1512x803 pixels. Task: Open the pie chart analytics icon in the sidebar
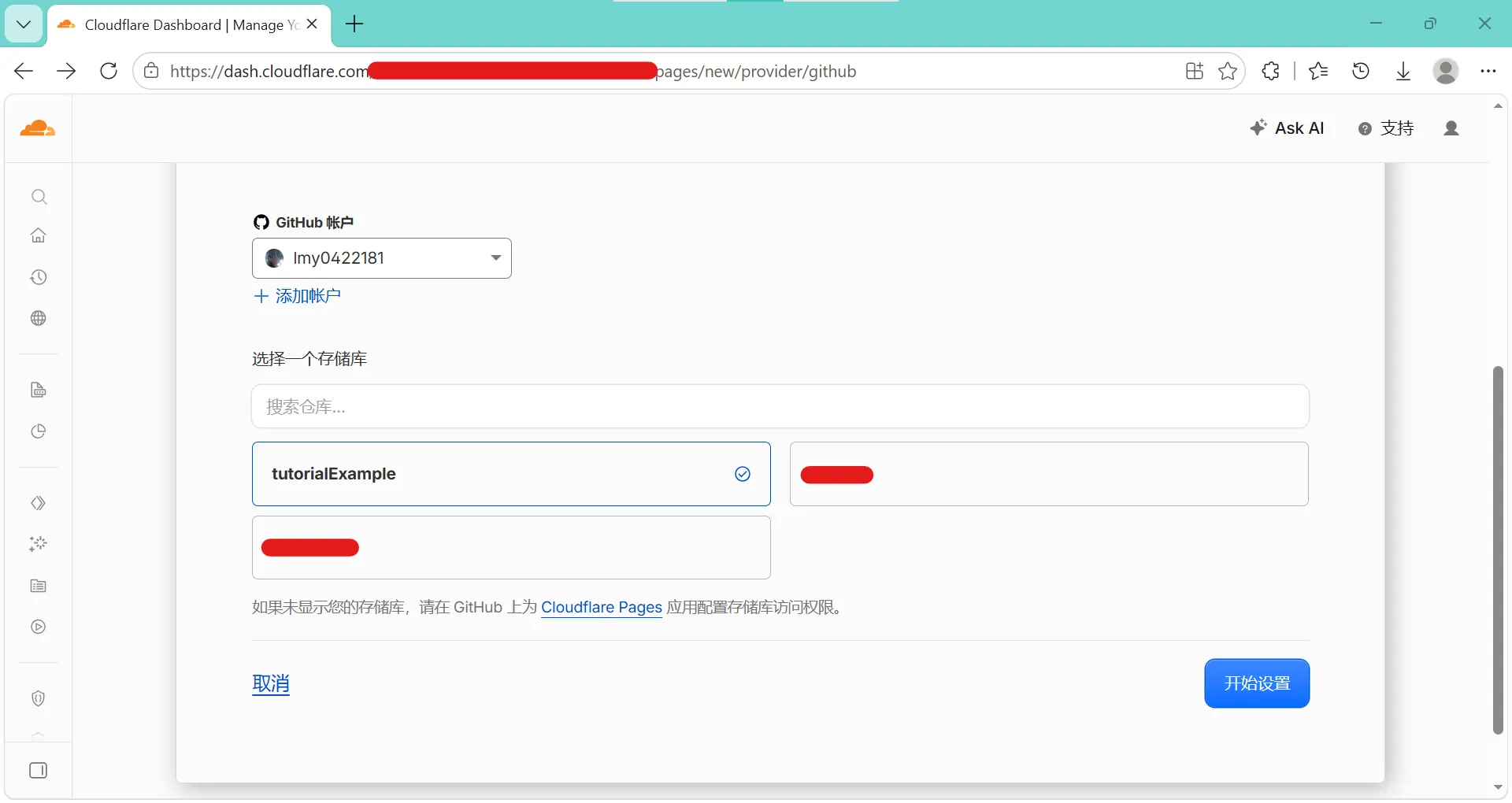click(x=39, y=431)
